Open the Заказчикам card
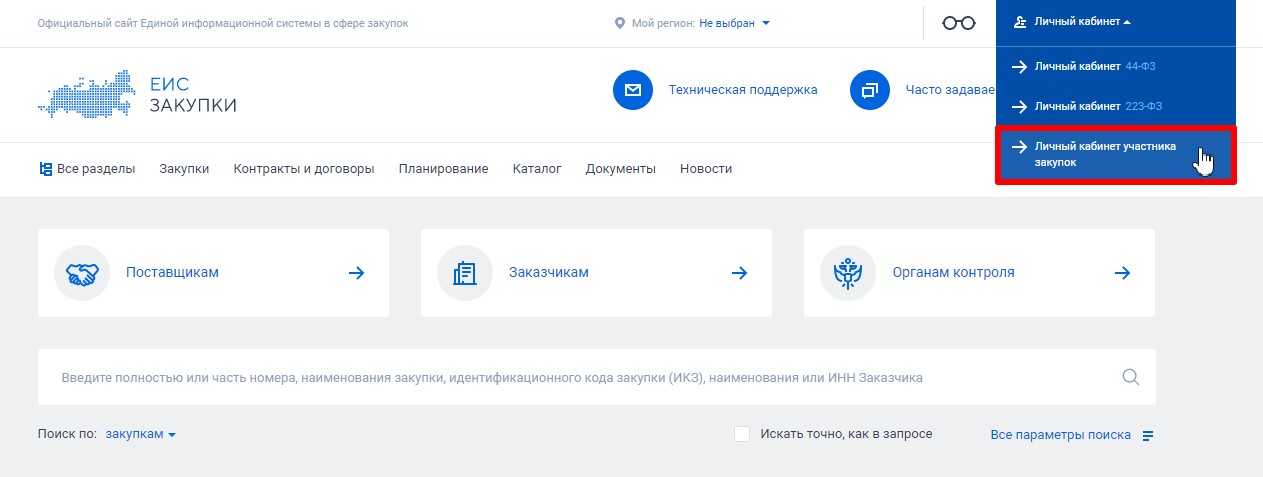 (596, 273)
